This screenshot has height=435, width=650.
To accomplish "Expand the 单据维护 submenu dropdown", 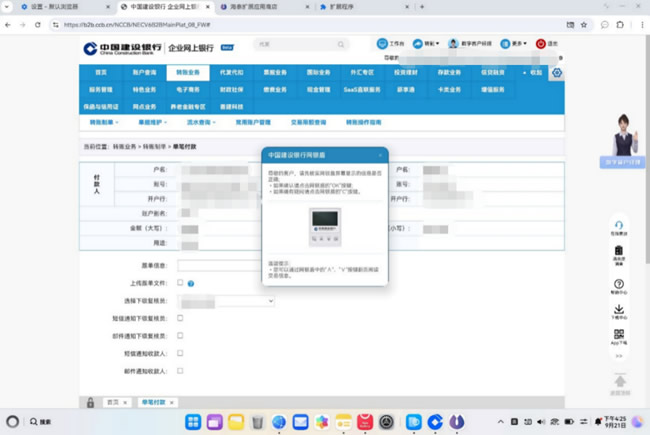I will point(153,122).
